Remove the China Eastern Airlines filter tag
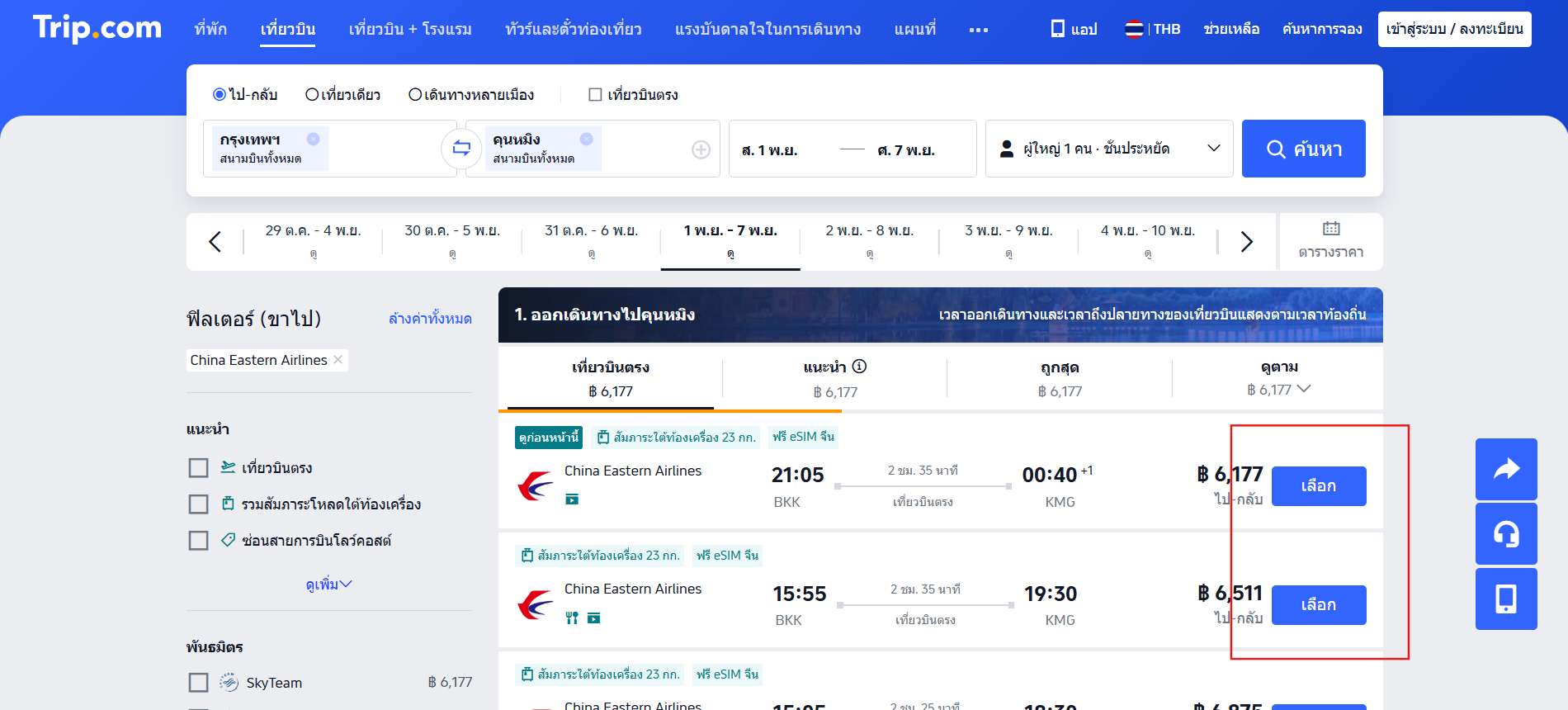 (338, 360)
